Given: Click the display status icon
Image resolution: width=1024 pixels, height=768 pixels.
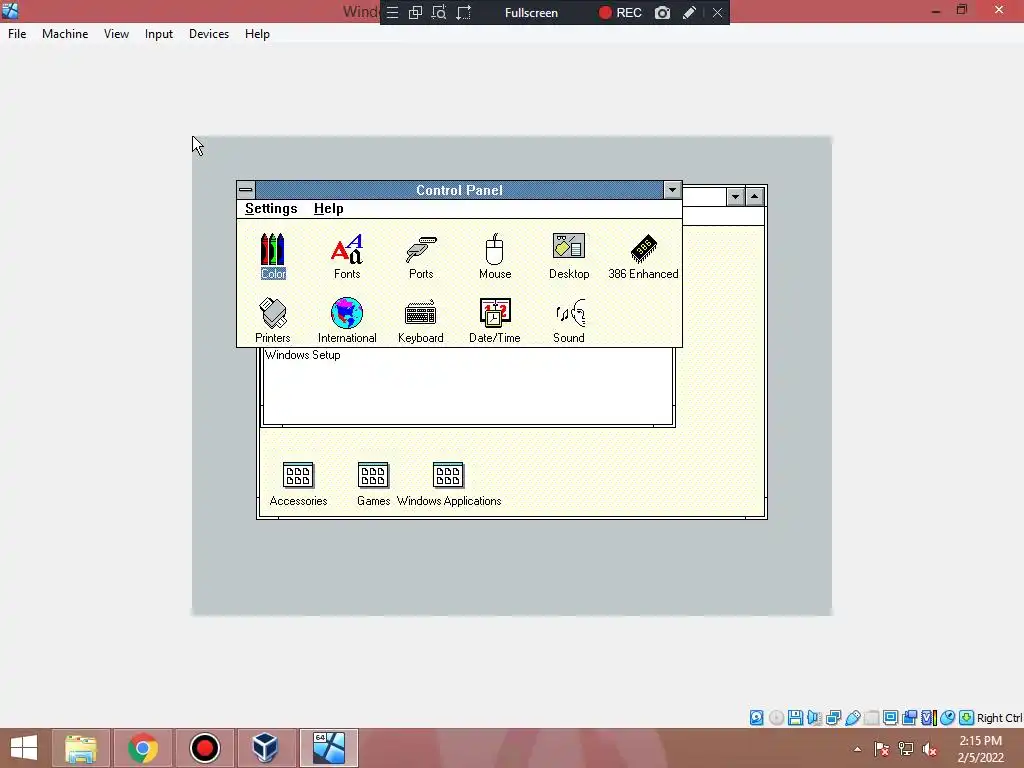Looking at the screenshot, I should coord(890,718).
